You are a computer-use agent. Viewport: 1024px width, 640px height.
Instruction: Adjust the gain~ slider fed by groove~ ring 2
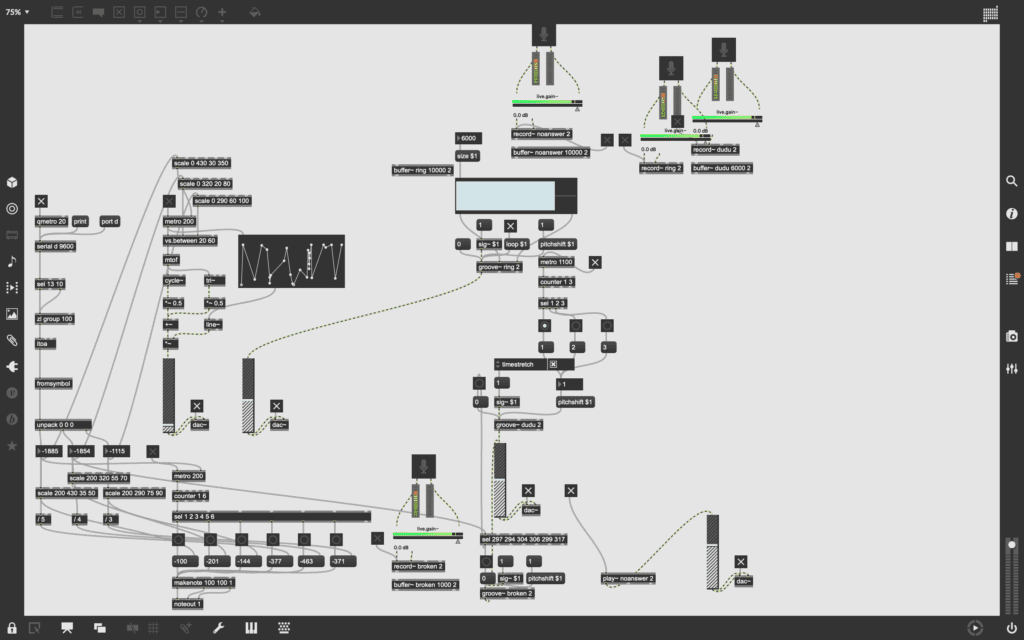(248, 395)
